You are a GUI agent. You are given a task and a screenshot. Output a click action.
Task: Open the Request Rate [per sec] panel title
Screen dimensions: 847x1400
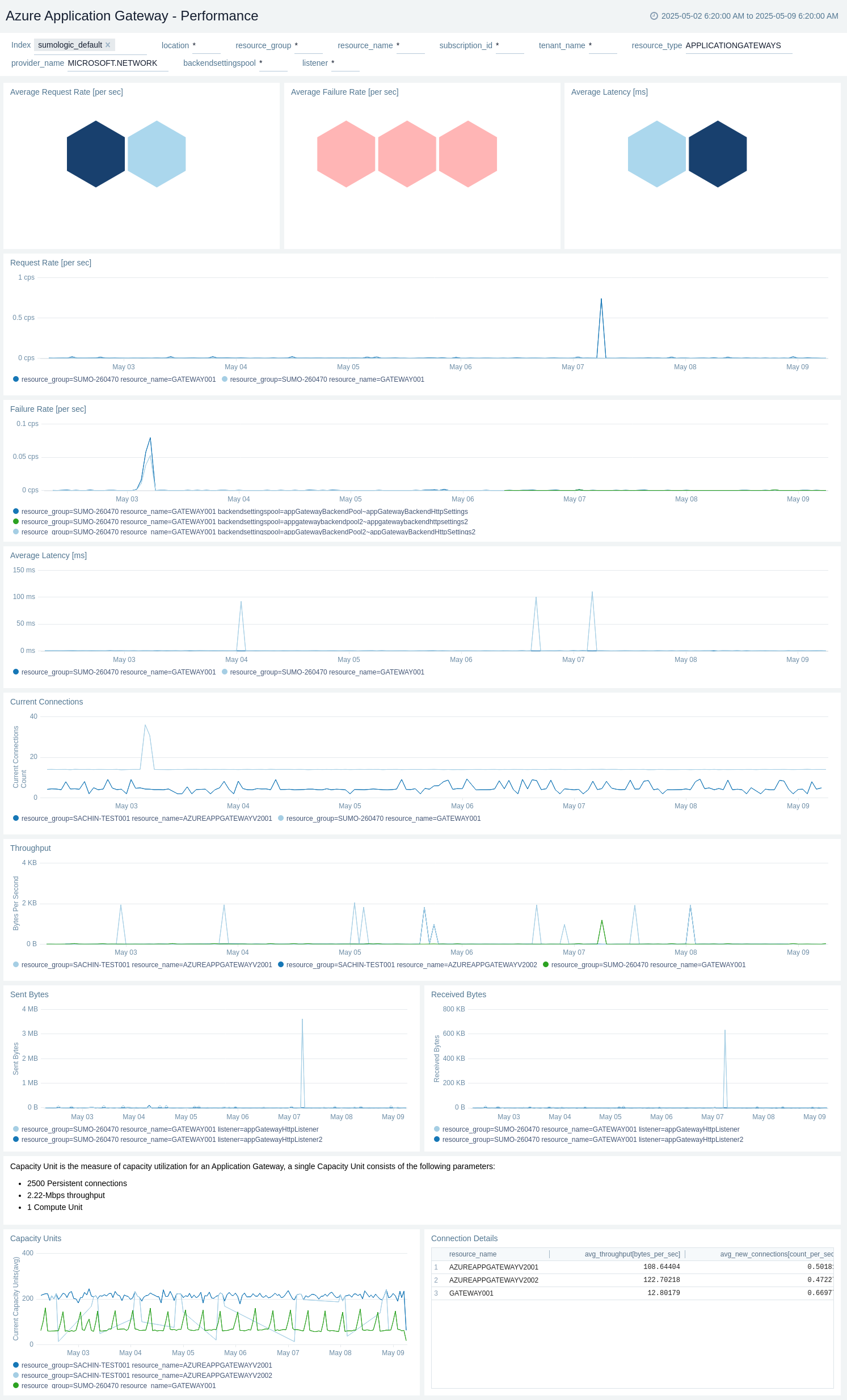click(50, 263)
